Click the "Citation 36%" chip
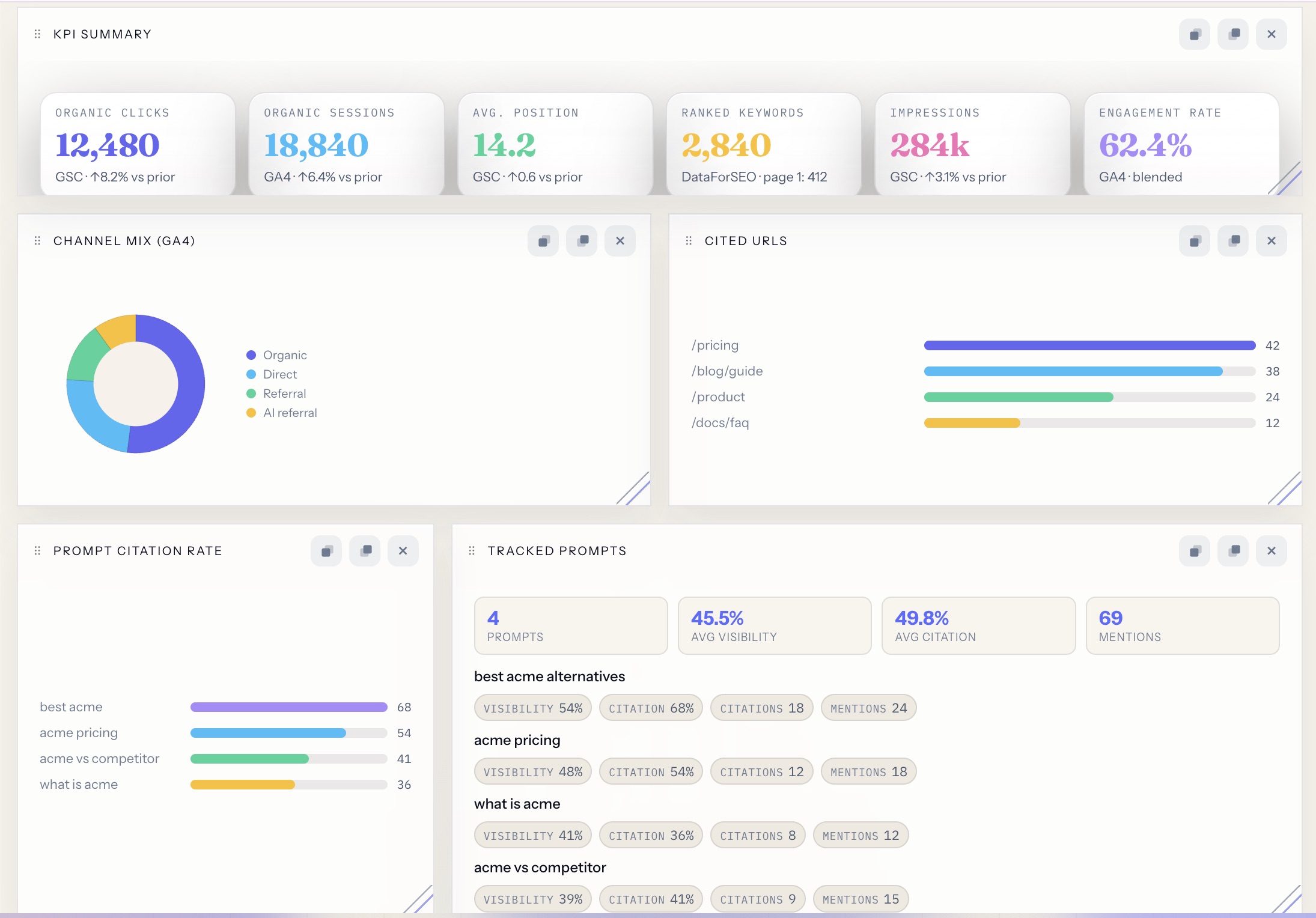This screenshot has width=1316, height=918. pyautogui.click(x=651, y=835)
